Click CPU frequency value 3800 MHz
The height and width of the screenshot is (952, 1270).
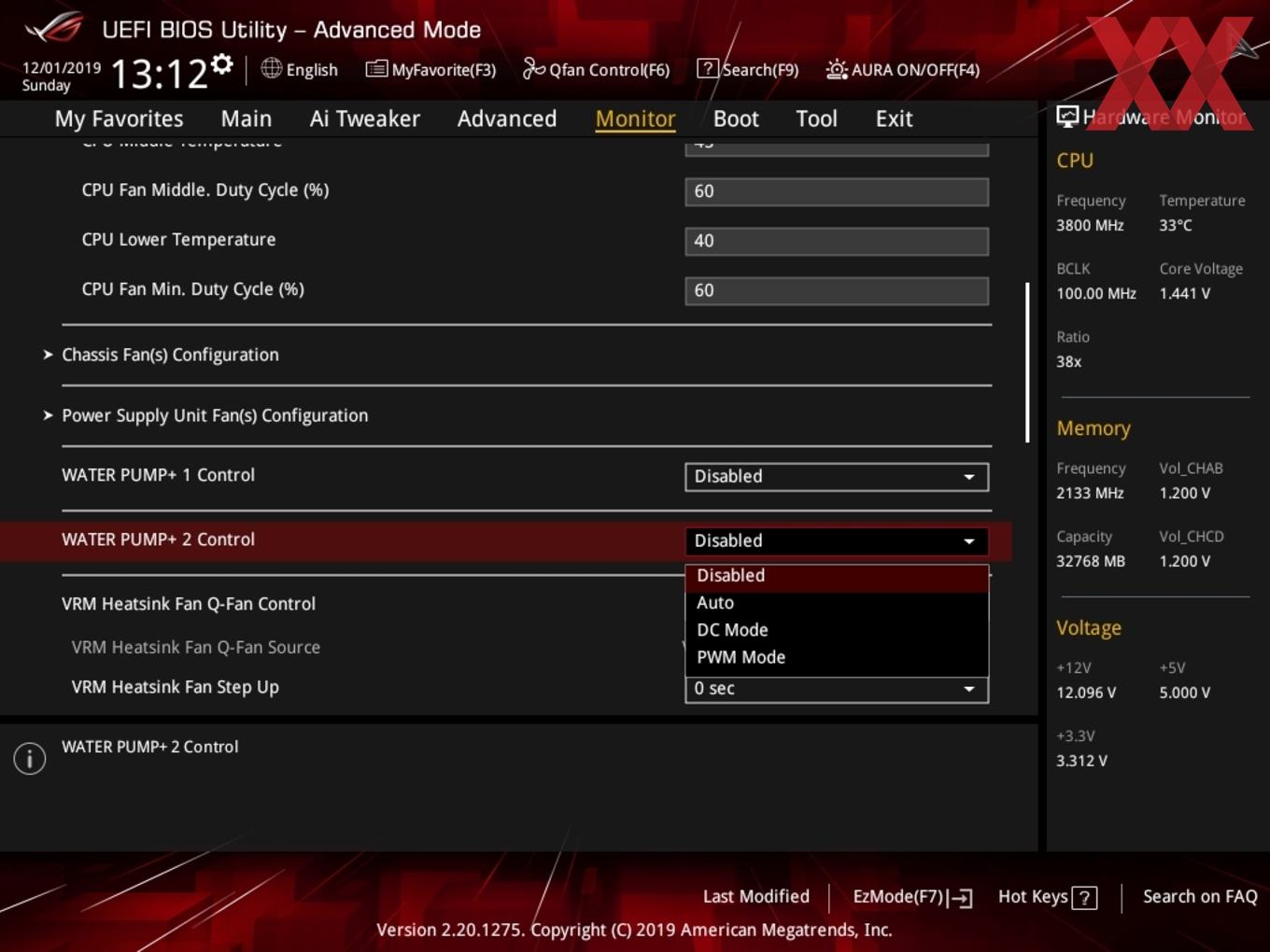tap(1090, 225)
